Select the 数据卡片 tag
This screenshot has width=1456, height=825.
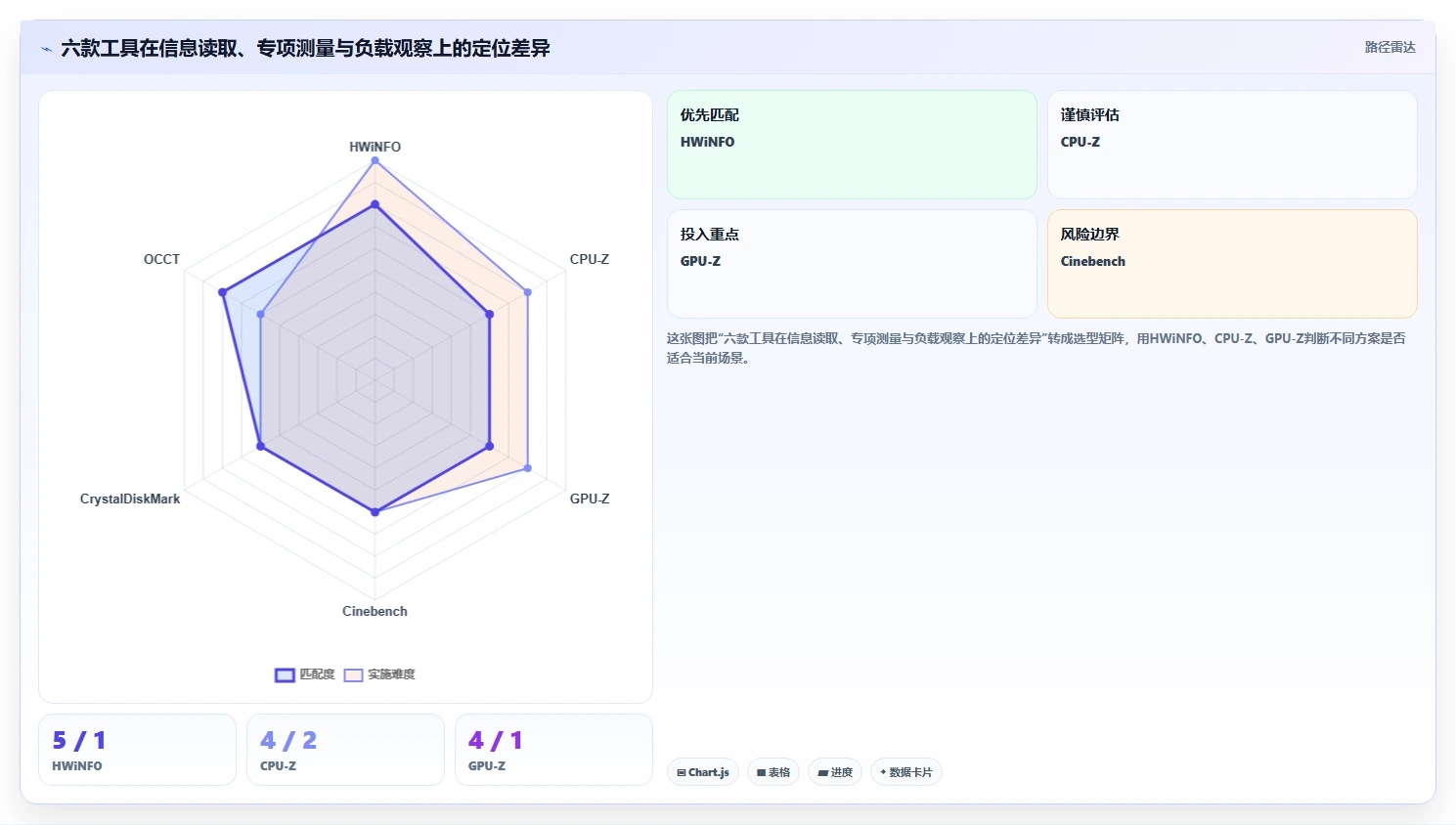(905, 772)
